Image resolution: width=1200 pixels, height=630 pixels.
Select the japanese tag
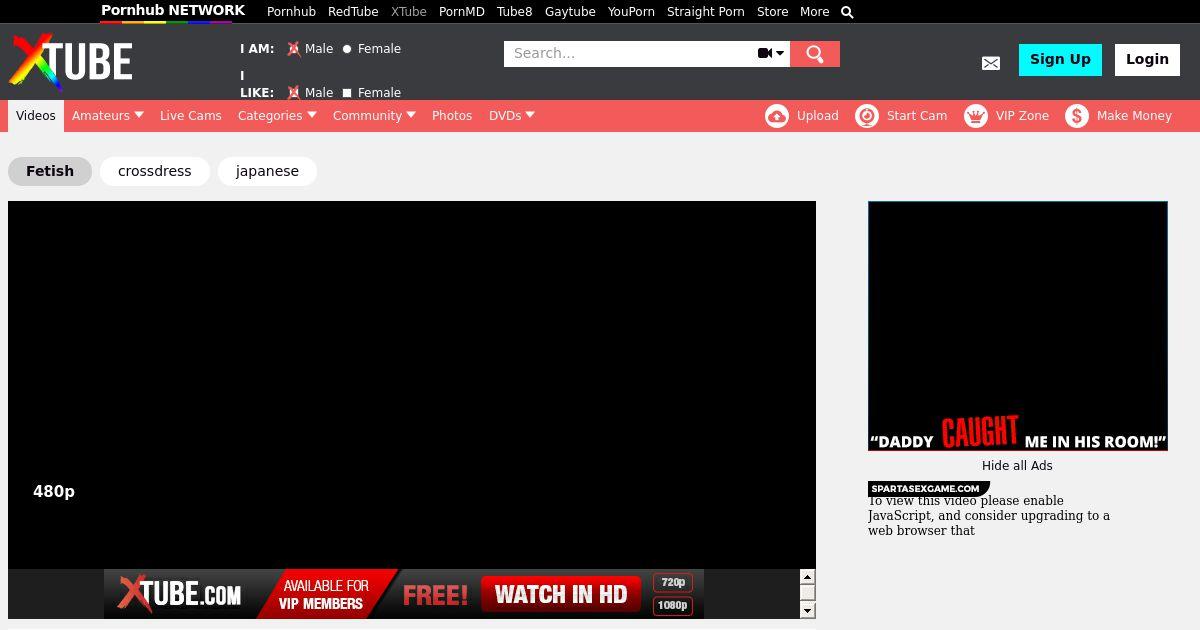point(267,171)
